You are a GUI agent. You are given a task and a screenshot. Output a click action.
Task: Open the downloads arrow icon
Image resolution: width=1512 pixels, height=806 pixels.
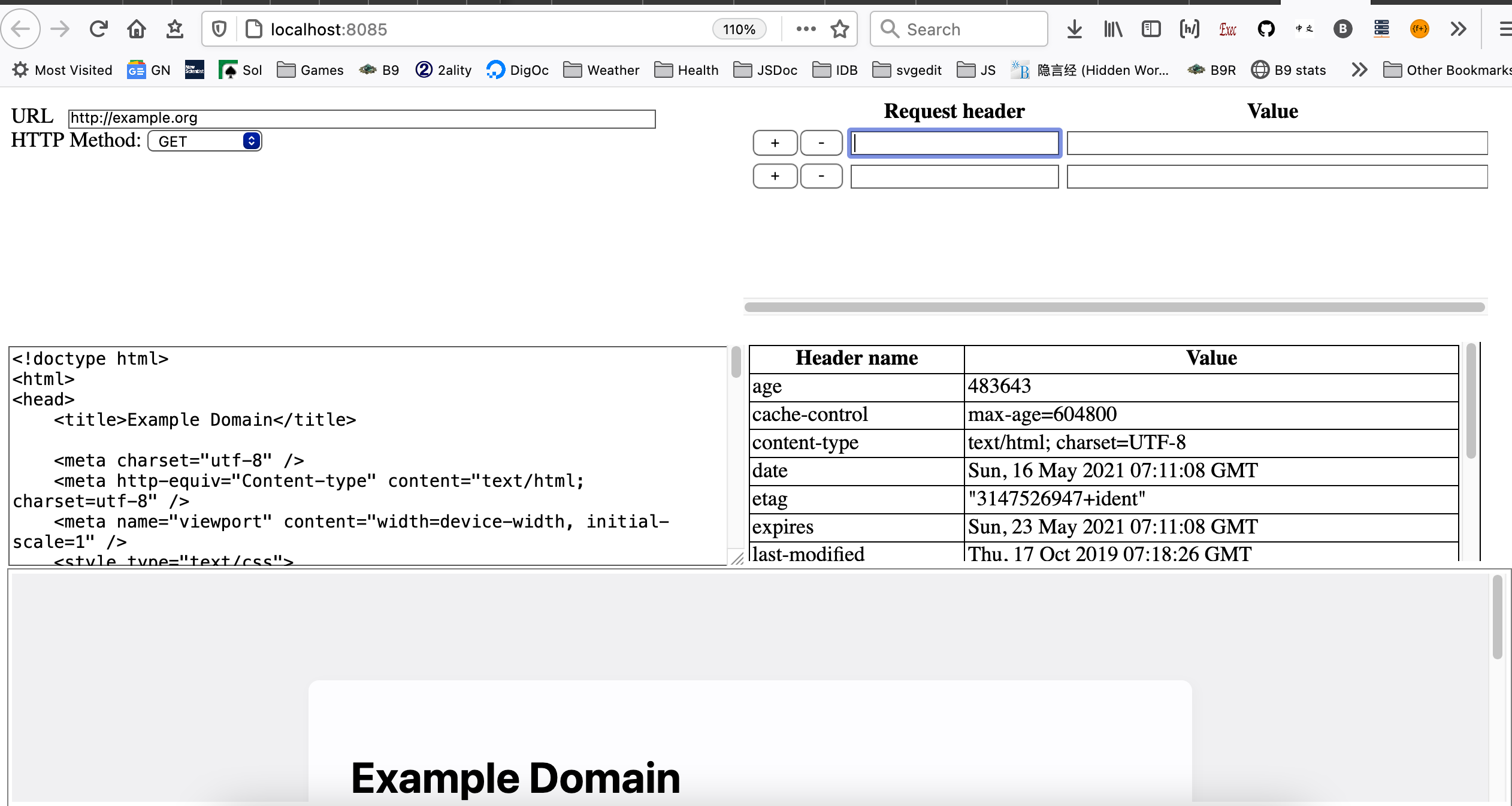tap(1075, 29)
